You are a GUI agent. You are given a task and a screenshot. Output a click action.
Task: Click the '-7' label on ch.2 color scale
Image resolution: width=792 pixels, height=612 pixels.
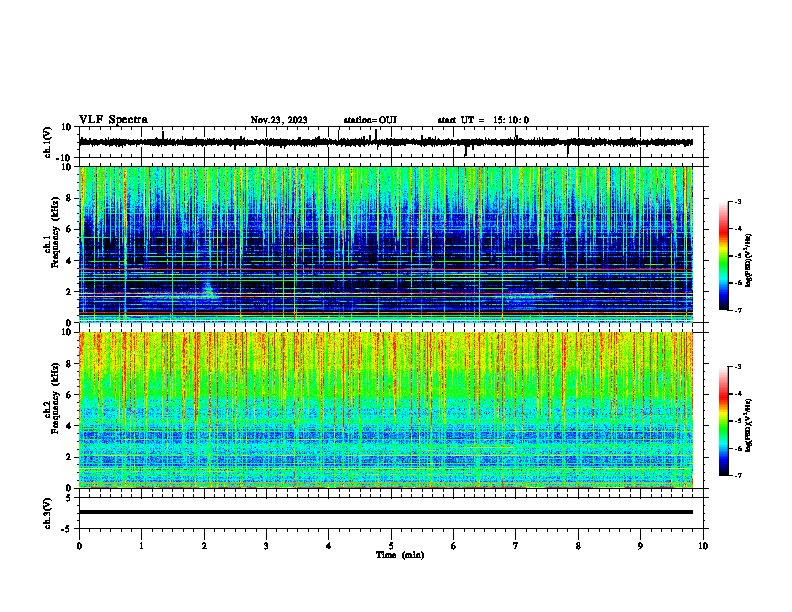point(737,475)
